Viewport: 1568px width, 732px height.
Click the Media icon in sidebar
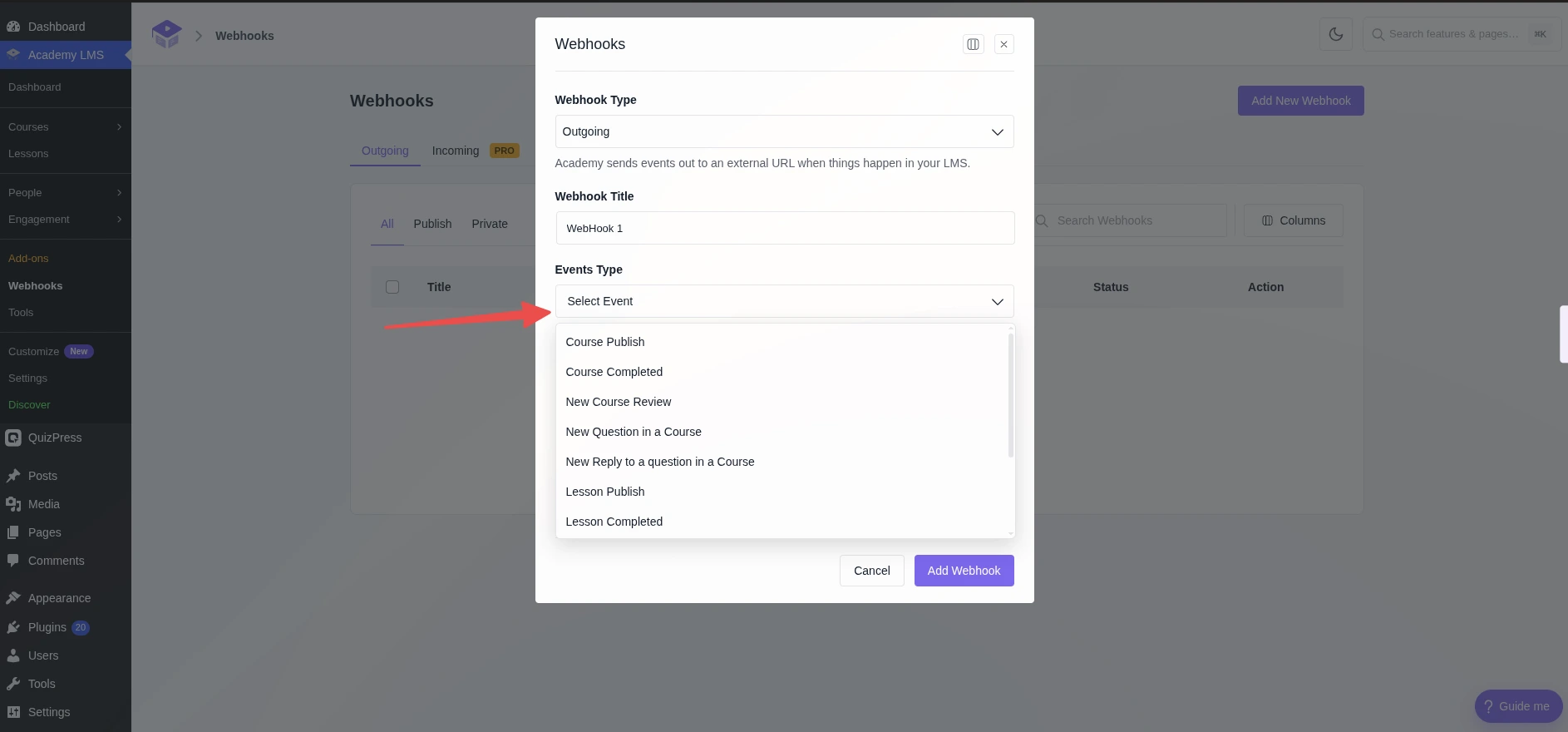click(13, 504)
